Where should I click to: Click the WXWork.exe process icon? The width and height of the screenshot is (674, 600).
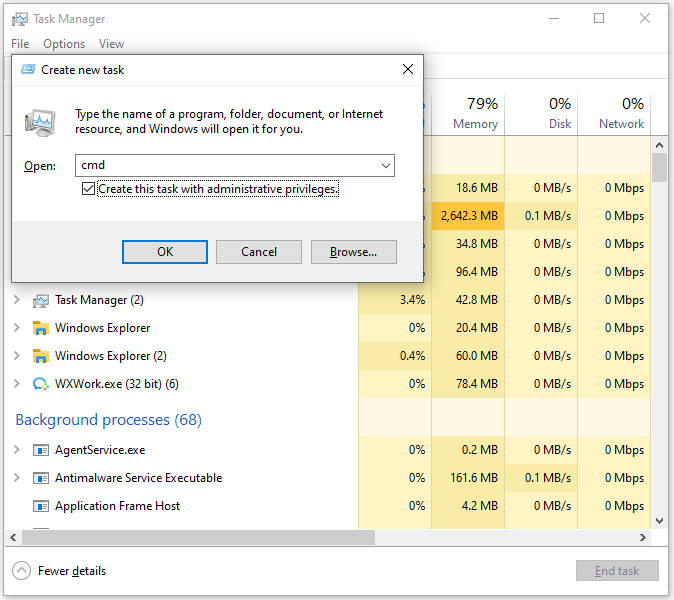click(x=41, y=384)
